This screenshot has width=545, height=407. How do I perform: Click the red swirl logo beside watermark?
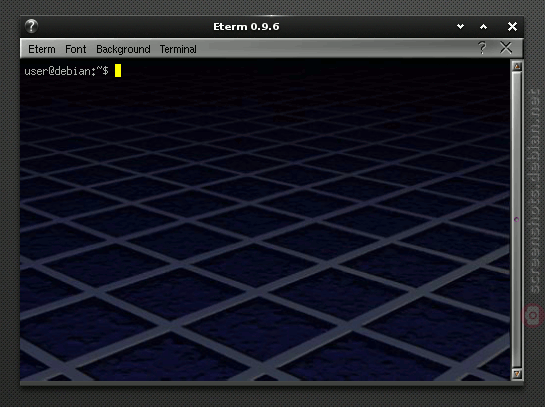click(532, 315)
